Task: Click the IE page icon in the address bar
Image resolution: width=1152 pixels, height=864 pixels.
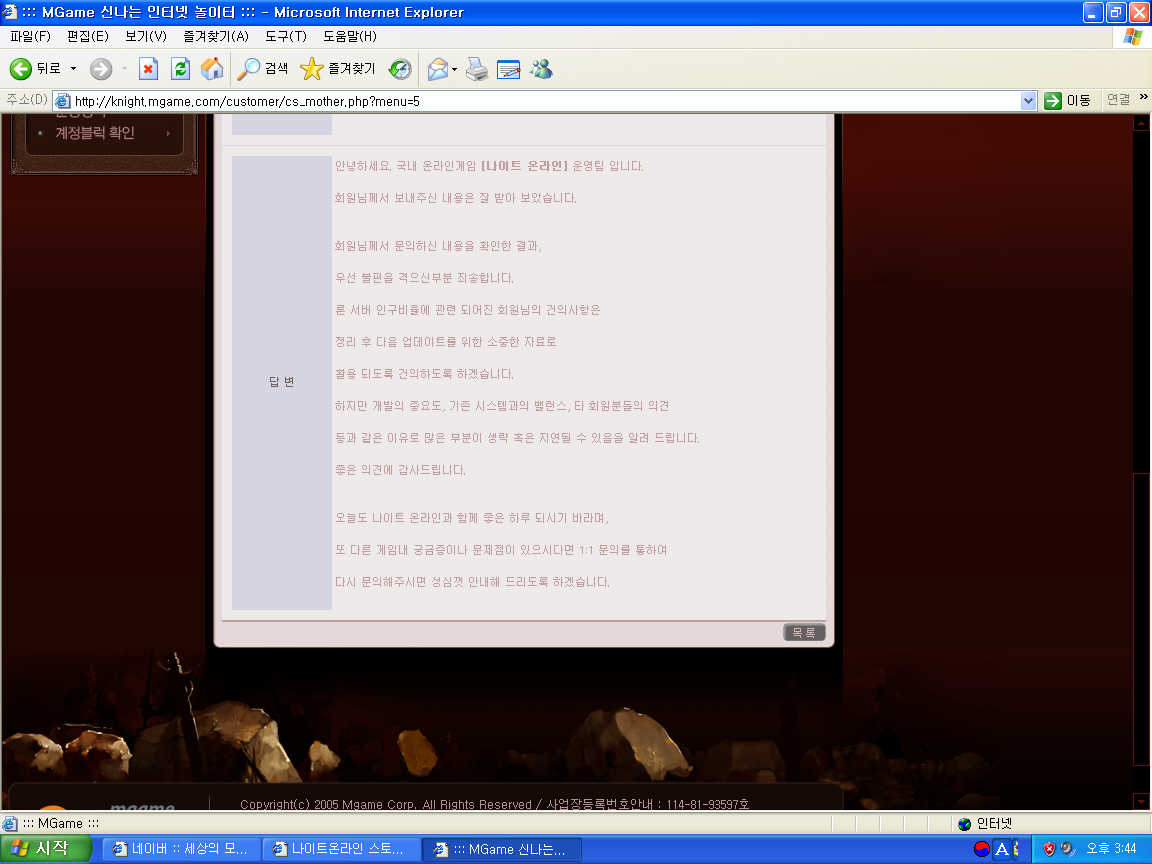Action: (63, 101)
